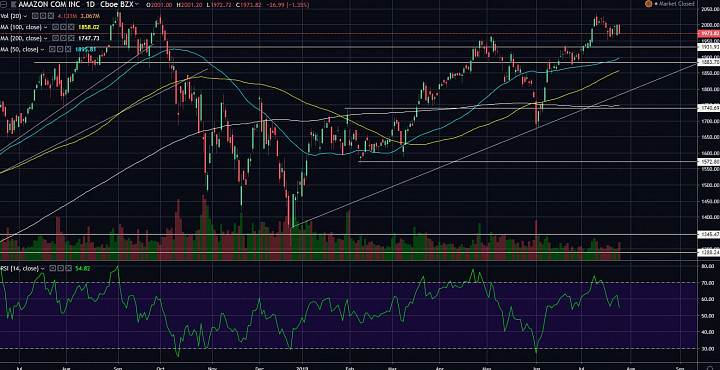Expand MA (100, close) legend dropdown arrow
Image resolution: width=720 pixels, height=370 pixels.
pyautogui.click(x=45, y=28)
